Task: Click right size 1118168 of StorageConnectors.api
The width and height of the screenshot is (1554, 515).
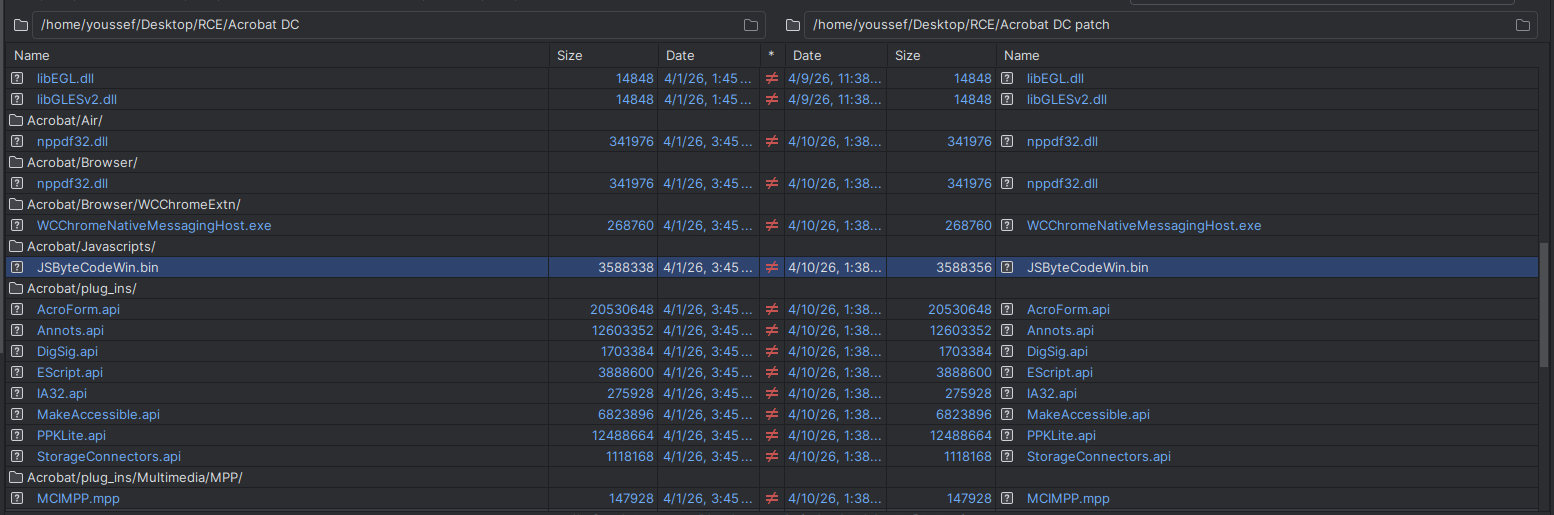Action: pos(968,456)
